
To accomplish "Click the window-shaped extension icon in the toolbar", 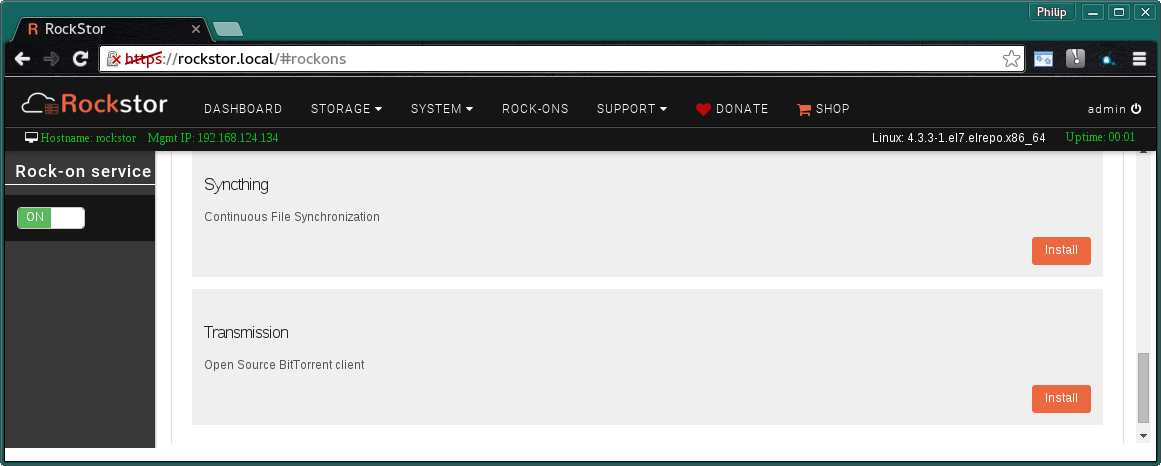I will (1043, 59).
